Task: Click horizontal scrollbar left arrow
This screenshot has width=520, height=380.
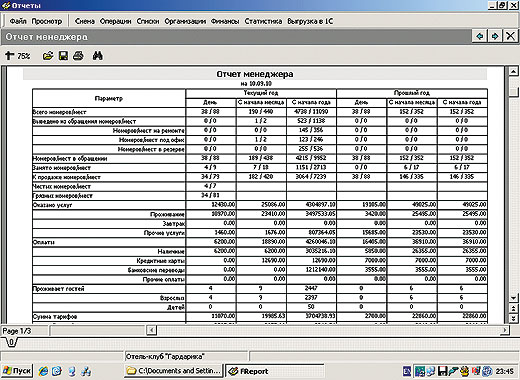Action: coord(151,330)
